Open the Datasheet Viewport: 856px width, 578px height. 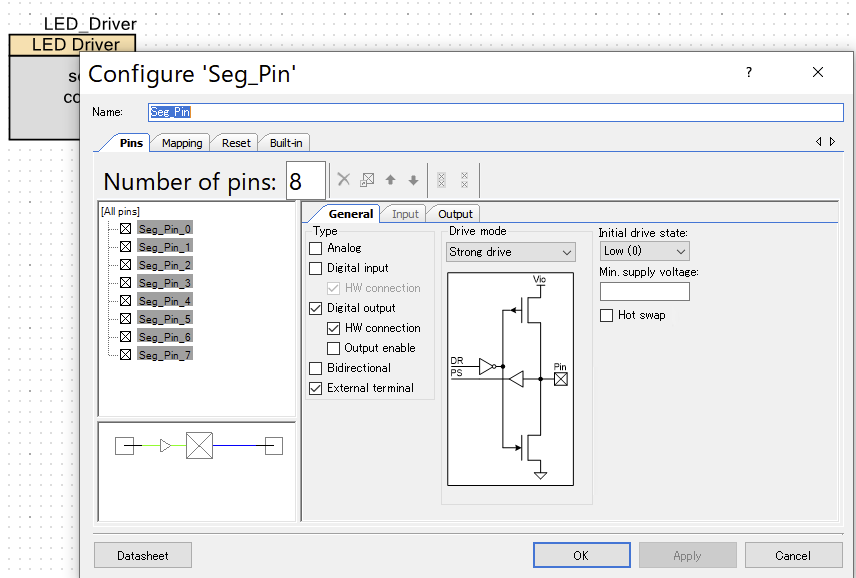pos(142,555)
